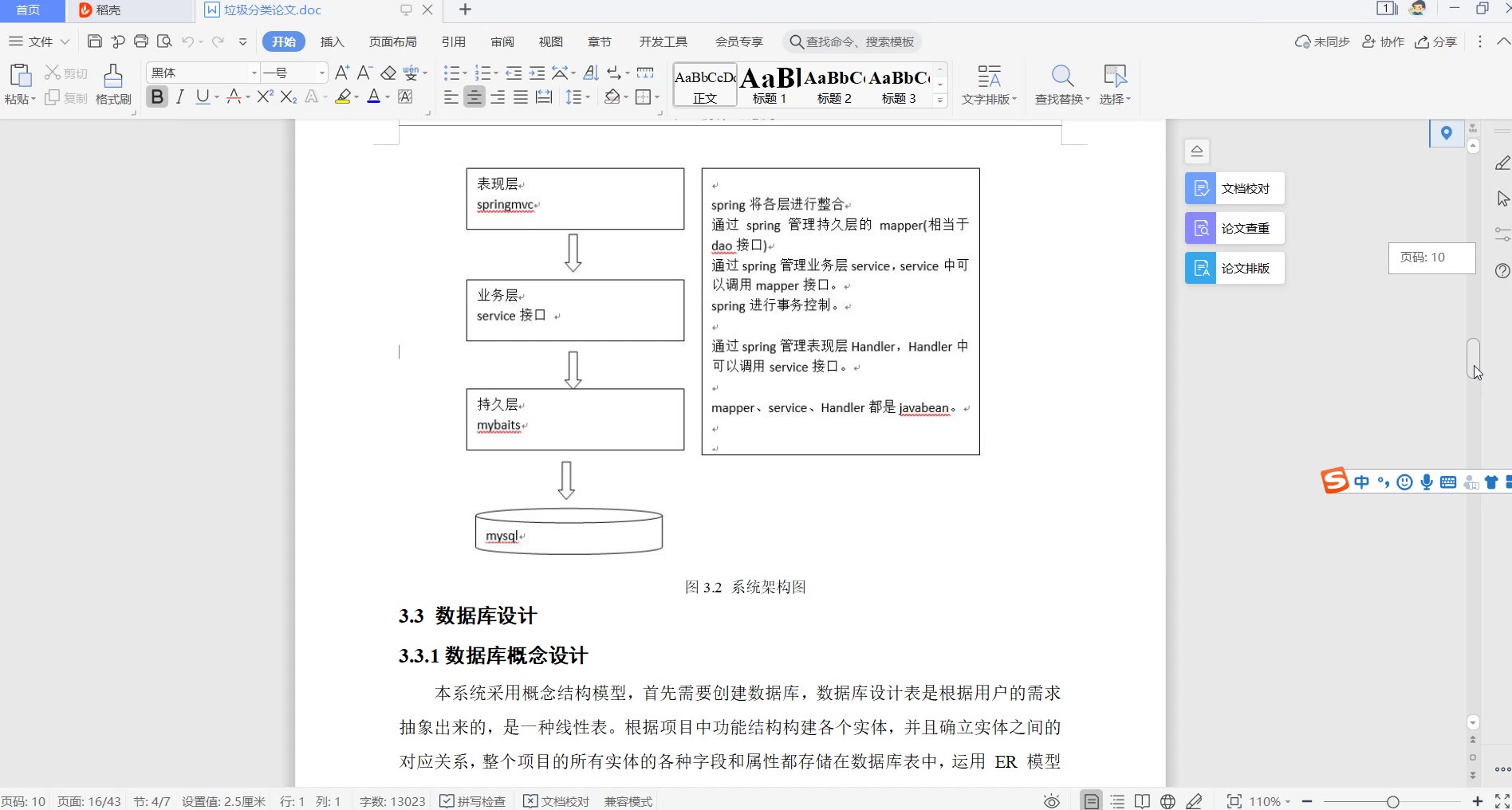The image size is (1512, 810).
Task: Align text right icon
Action: [x=498, y=96]
